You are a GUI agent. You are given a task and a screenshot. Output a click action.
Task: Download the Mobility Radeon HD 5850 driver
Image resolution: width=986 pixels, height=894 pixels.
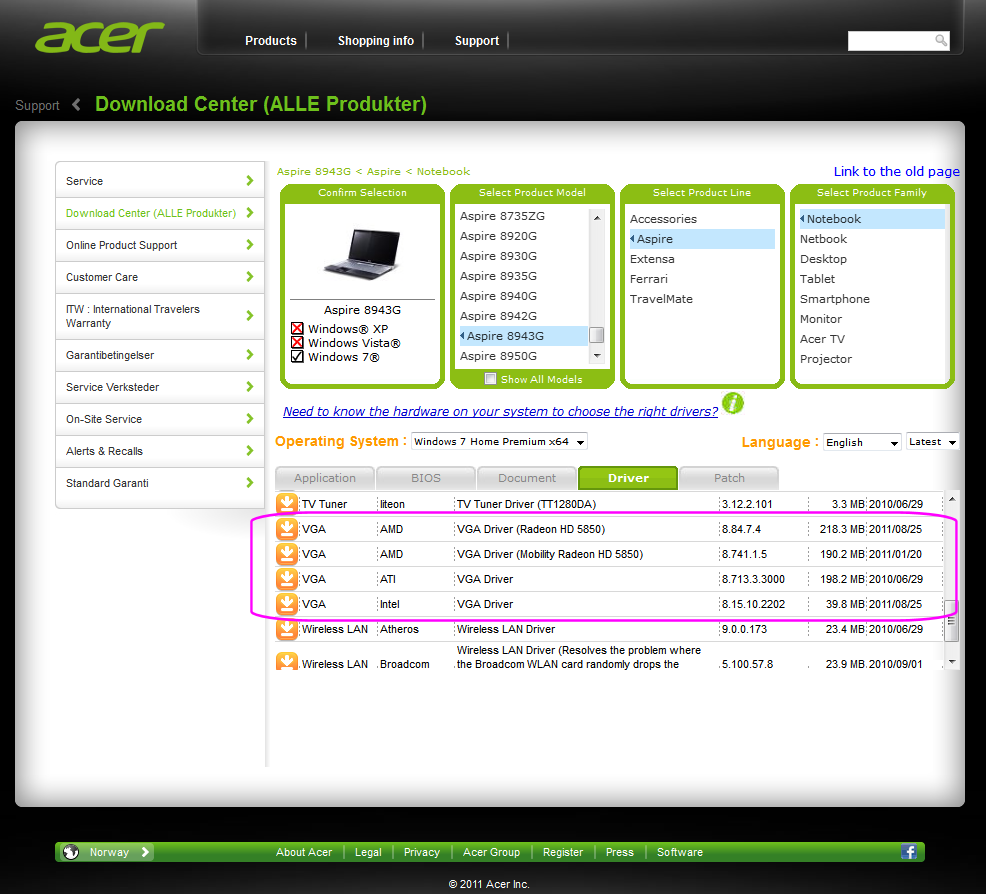[287, 554]
